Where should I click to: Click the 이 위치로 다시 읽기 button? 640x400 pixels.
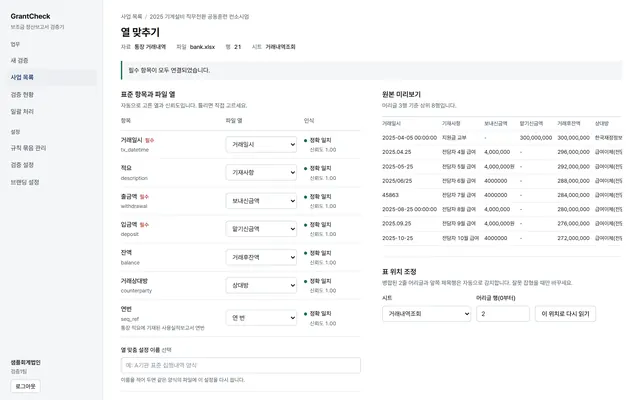[565, 314]
